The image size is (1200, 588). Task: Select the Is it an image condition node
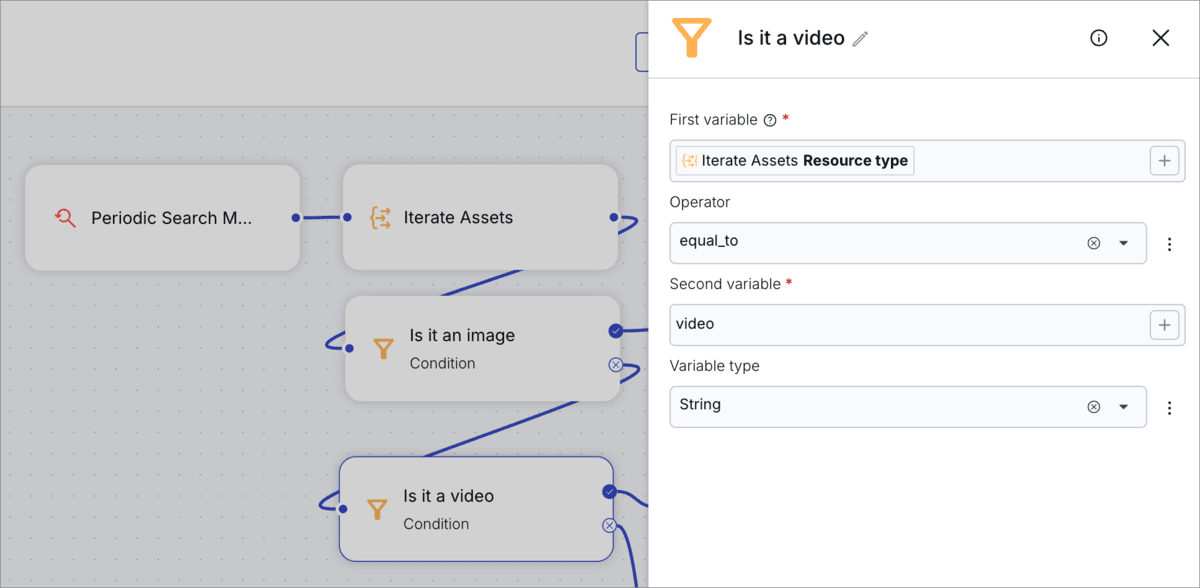tap(482, 348)
